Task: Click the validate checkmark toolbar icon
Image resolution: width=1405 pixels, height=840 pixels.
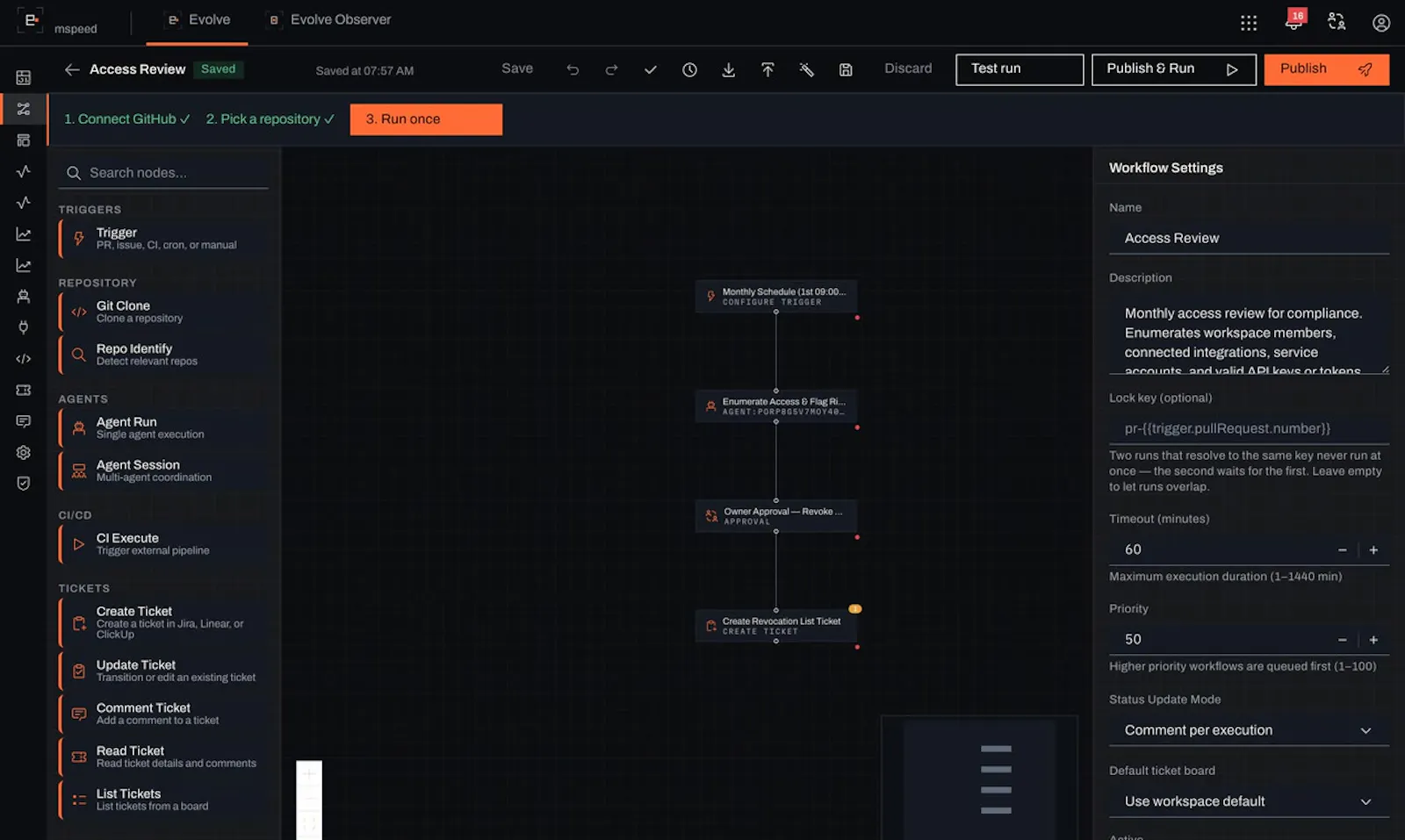Action: click(x=651, y=69)
